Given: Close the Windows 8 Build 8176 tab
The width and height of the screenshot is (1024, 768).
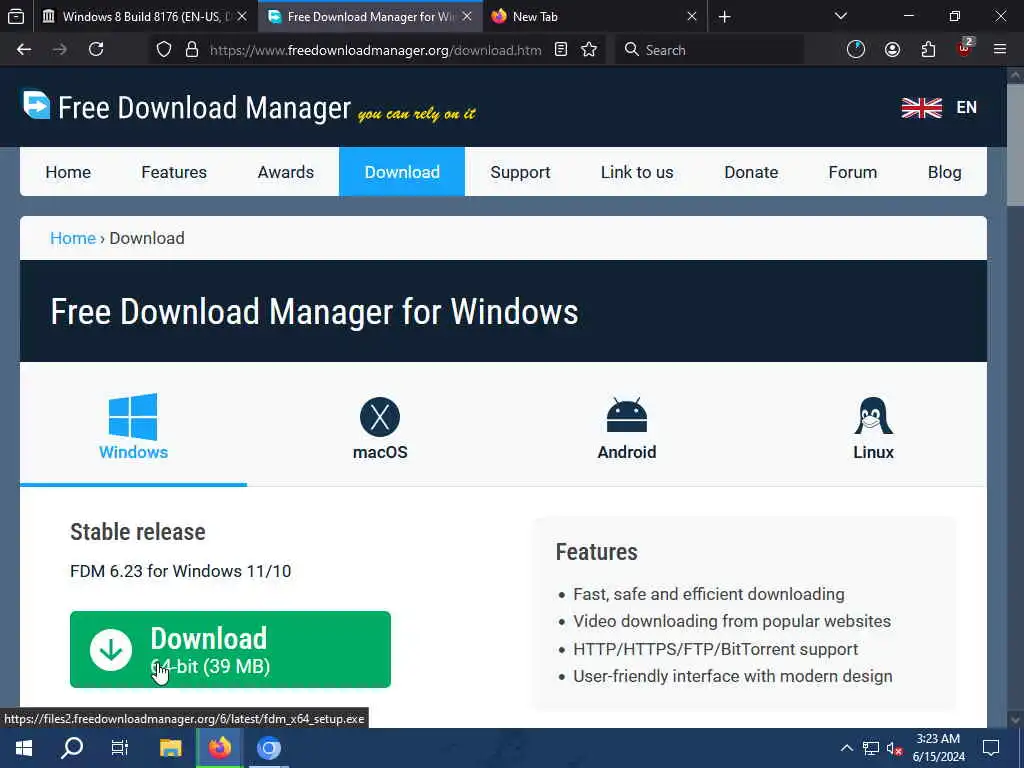Looking at the screenshot, I should pos(242,16).
